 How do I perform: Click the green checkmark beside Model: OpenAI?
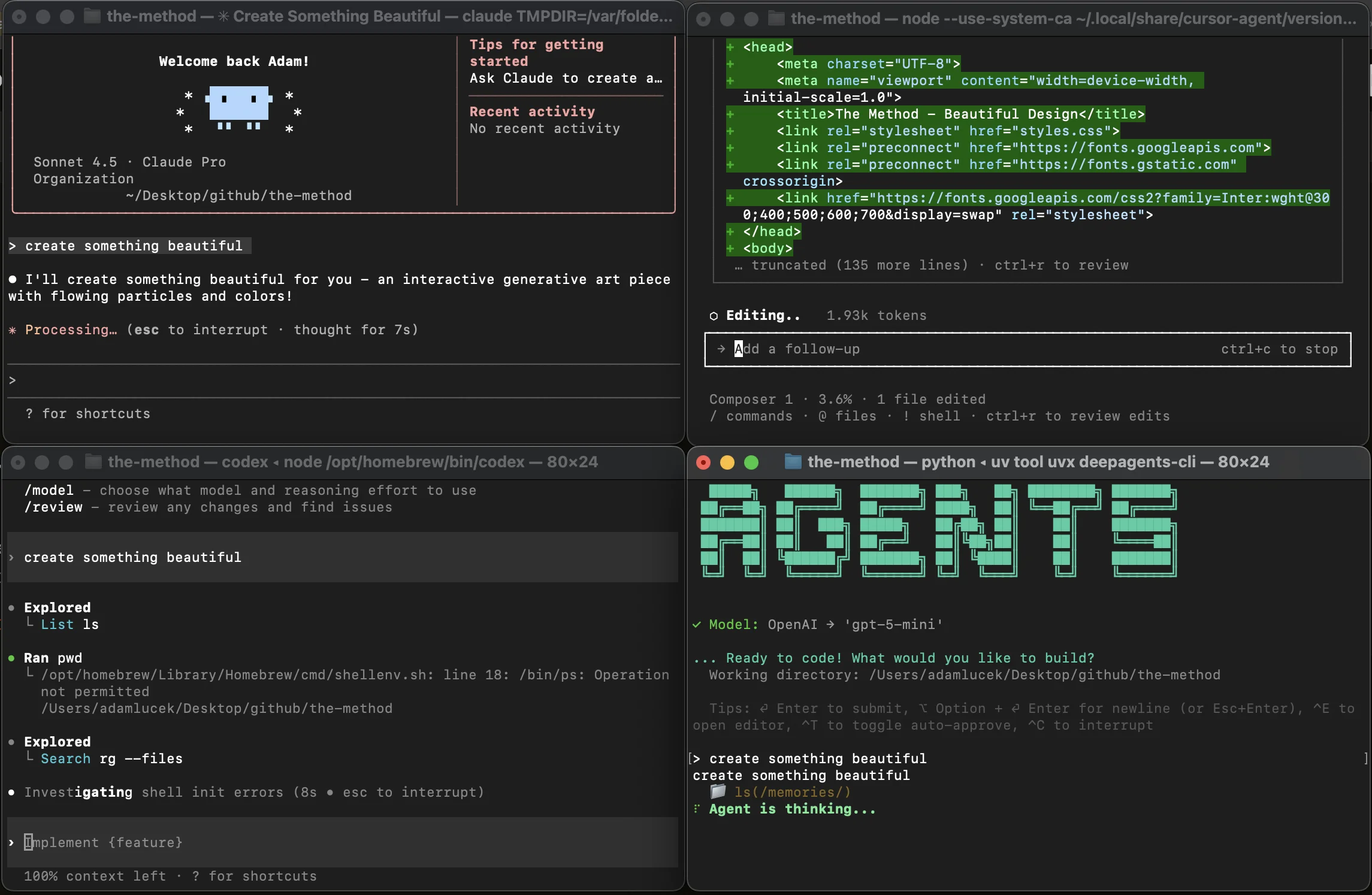coord(697,625)
